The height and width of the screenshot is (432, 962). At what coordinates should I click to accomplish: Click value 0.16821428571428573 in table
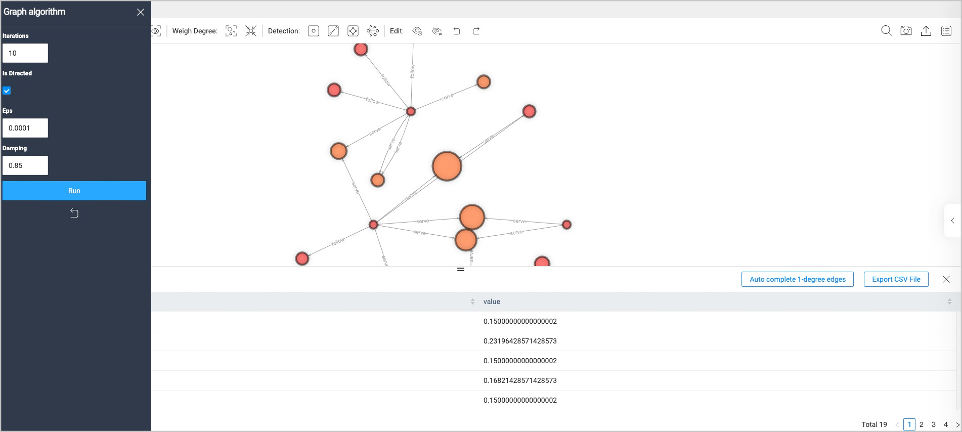tap(520, 380)
